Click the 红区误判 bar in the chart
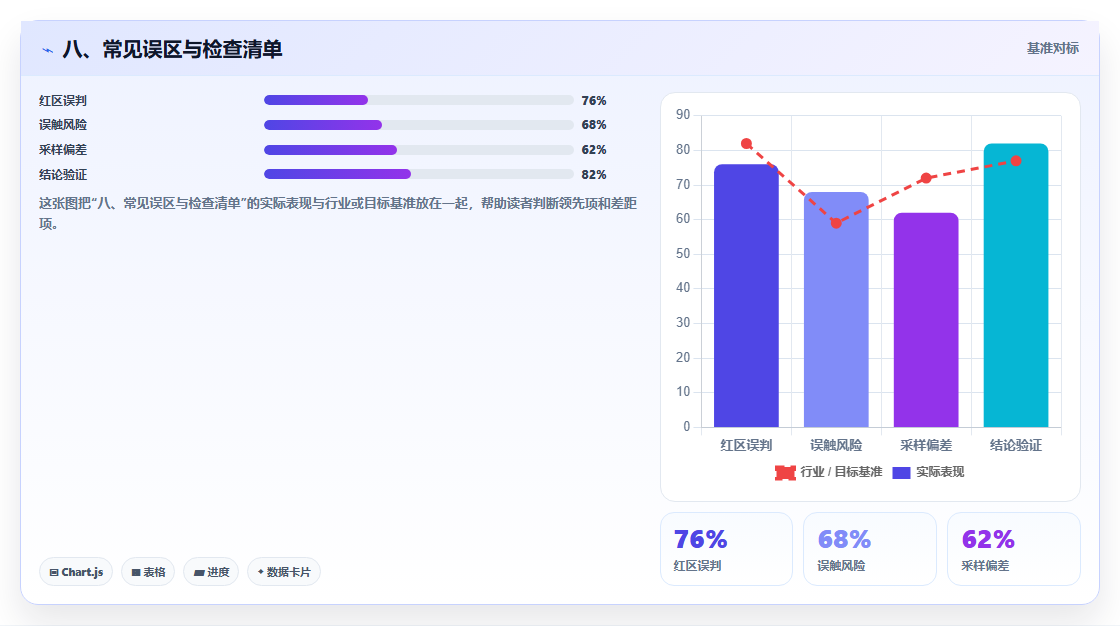Viewport: 1120px width, 626px height. (x=746, y=296)
